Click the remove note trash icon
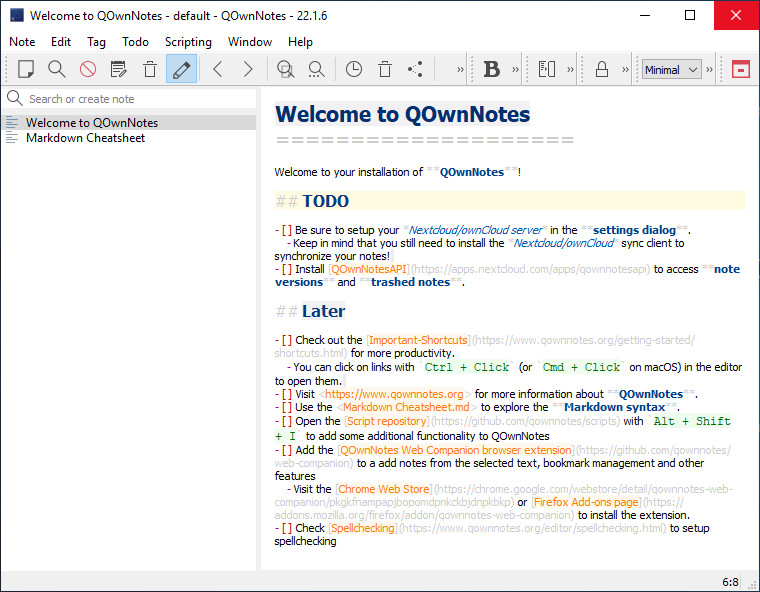This screenshot has height=592, width=760. (x=150, y=70)
